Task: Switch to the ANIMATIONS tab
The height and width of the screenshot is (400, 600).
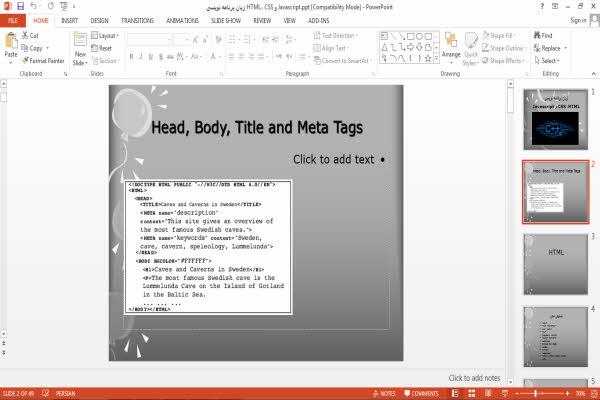Action: pyautogui.click(x=183, y=21)
